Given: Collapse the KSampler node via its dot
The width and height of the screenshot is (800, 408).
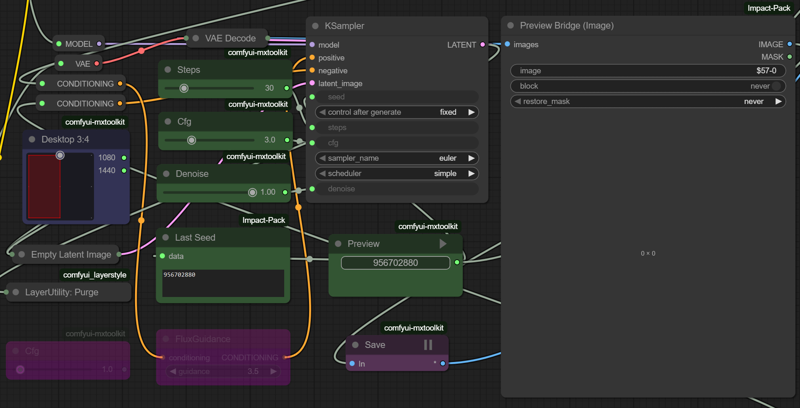Looking at the screenshot, I should point(315,25).
